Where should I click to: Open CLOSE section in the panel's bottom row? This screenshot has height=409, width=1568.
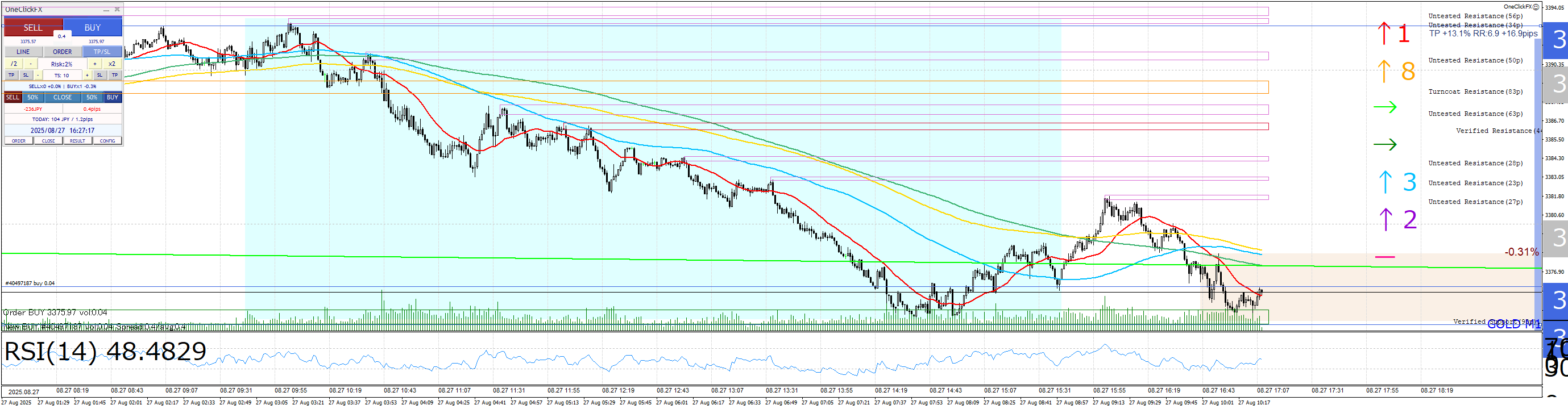tap(48, 141)
